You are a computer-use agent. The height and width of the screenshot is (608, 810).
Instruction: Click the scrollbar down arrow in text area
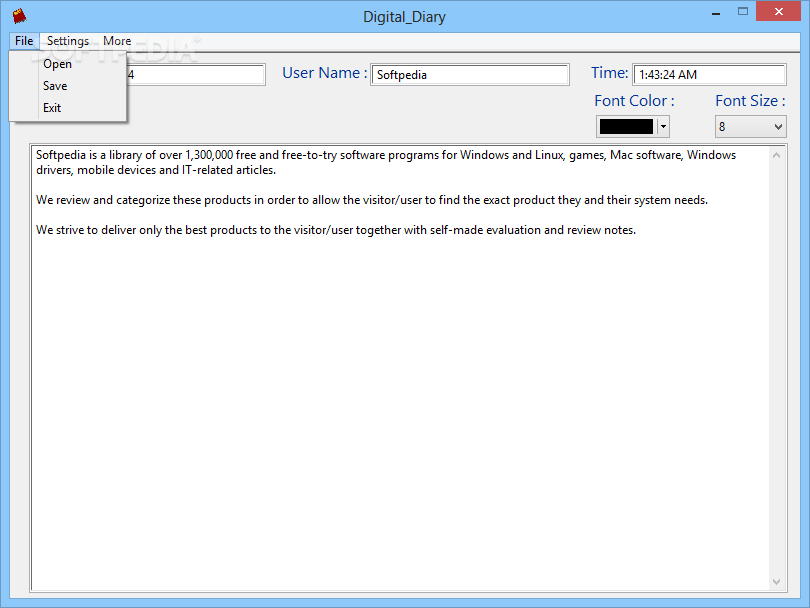776,582
